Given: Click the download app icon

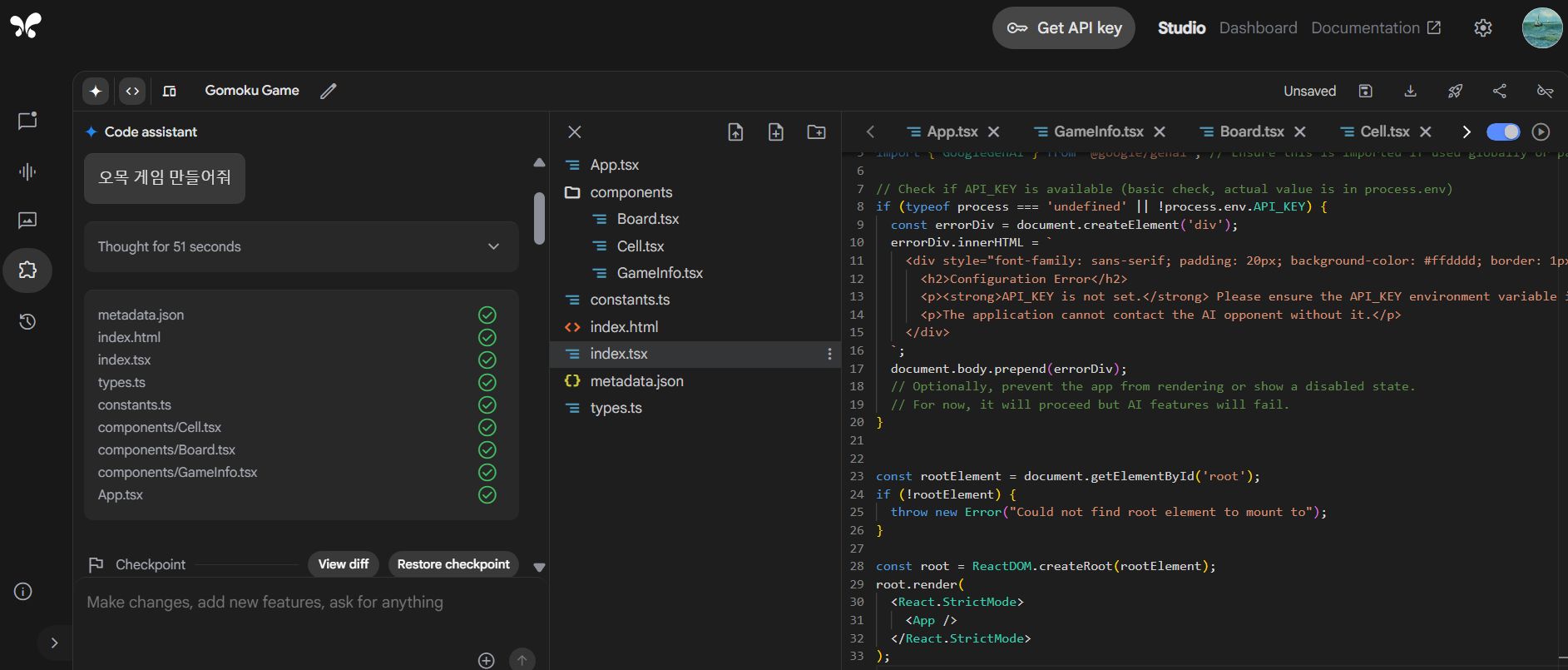Looking at the screenshot, I should (x=1410, y=91).
